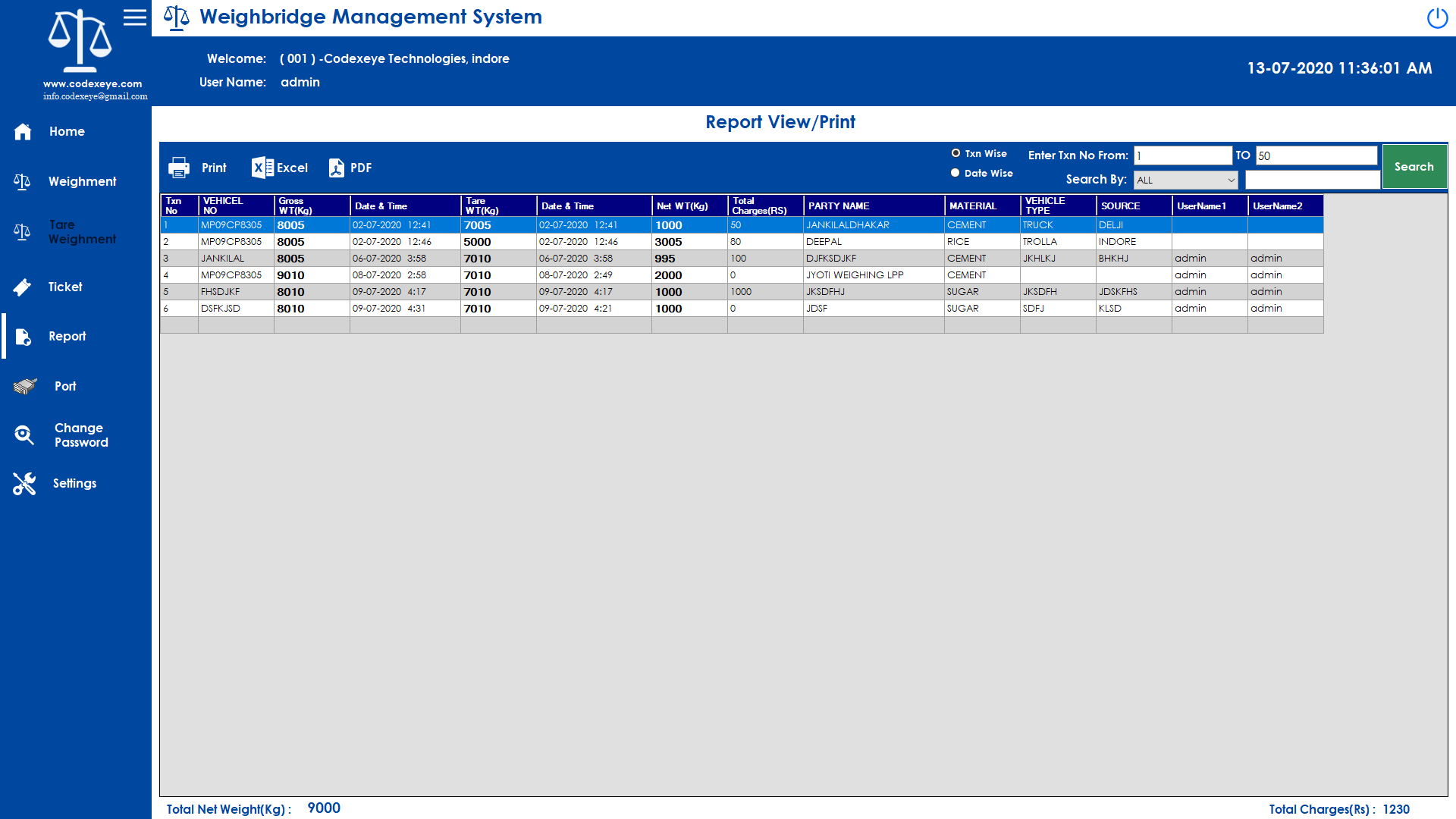Click the Settings wrench icon
Viewport: 1456px width, 819px height.
point(24,484)
